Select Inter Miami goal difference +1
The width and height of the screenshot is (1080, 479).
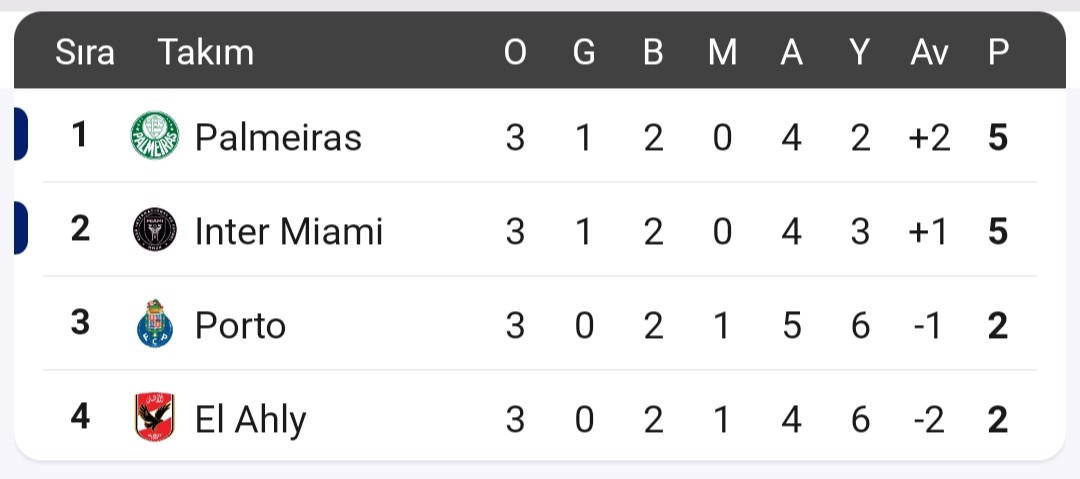point(929,231)
